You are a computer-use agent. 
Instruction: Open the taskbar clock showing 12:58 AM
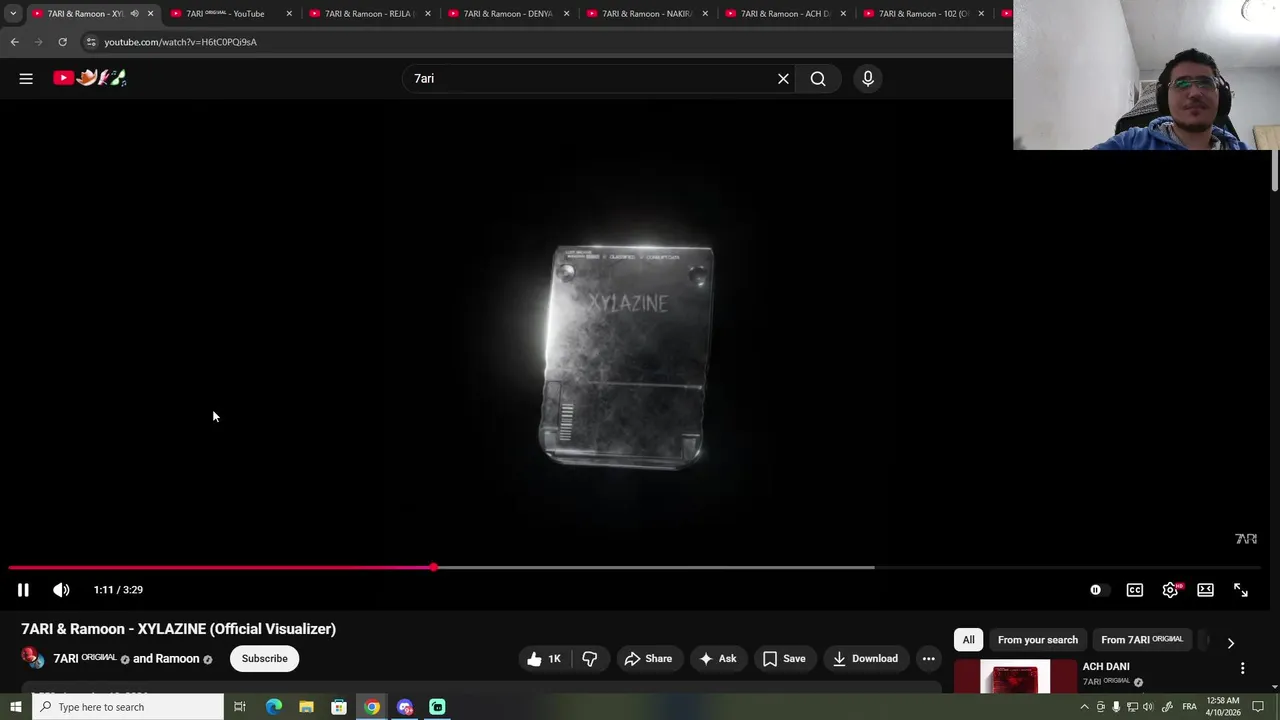(1224, 707)
